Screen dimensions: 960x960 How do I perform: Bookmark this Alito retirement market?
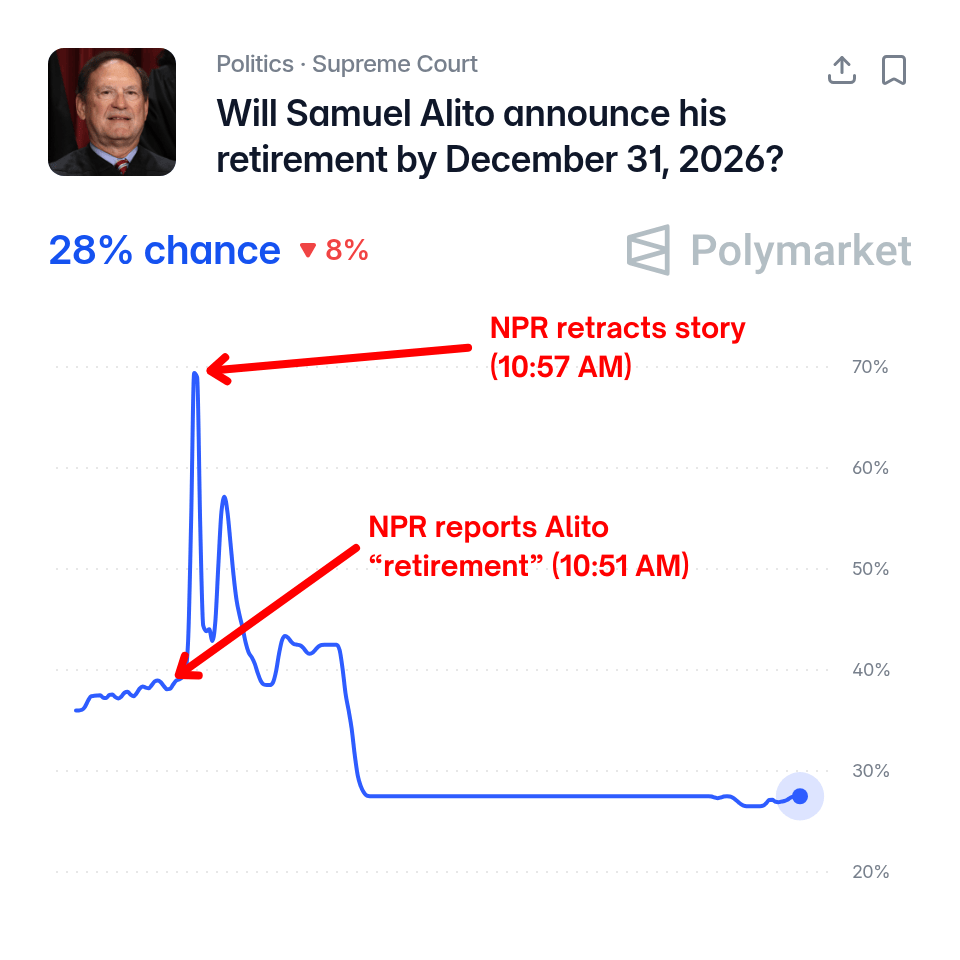pyautogui.click(x=893, y=70)
